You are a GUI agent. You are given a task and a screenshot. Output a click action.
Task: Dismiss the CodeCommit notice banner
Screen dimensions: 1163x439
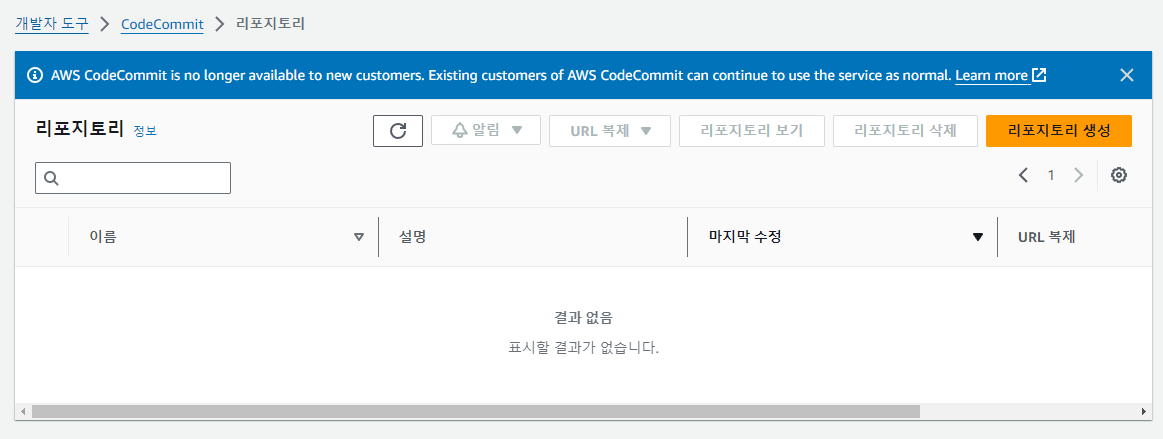pos(1127,75)
